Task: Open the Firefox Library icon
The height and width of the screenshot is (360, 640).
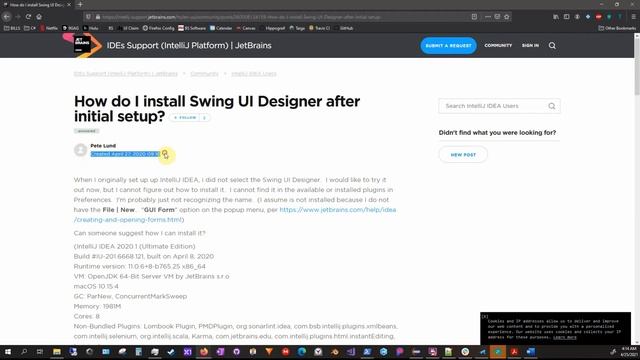Action: (x=556, y=17)
